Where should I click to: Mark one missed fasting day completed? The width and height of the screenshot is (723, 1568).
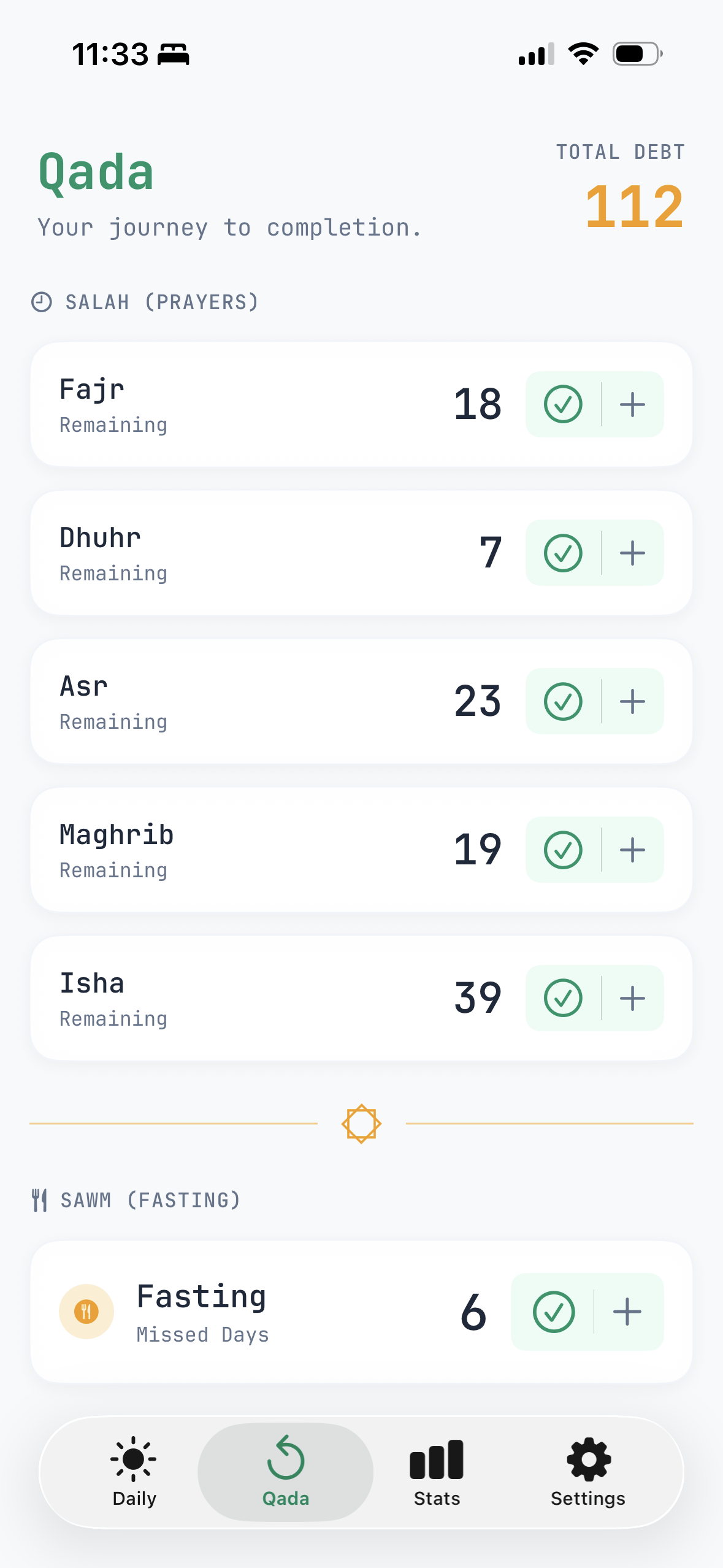point(554,1312)
